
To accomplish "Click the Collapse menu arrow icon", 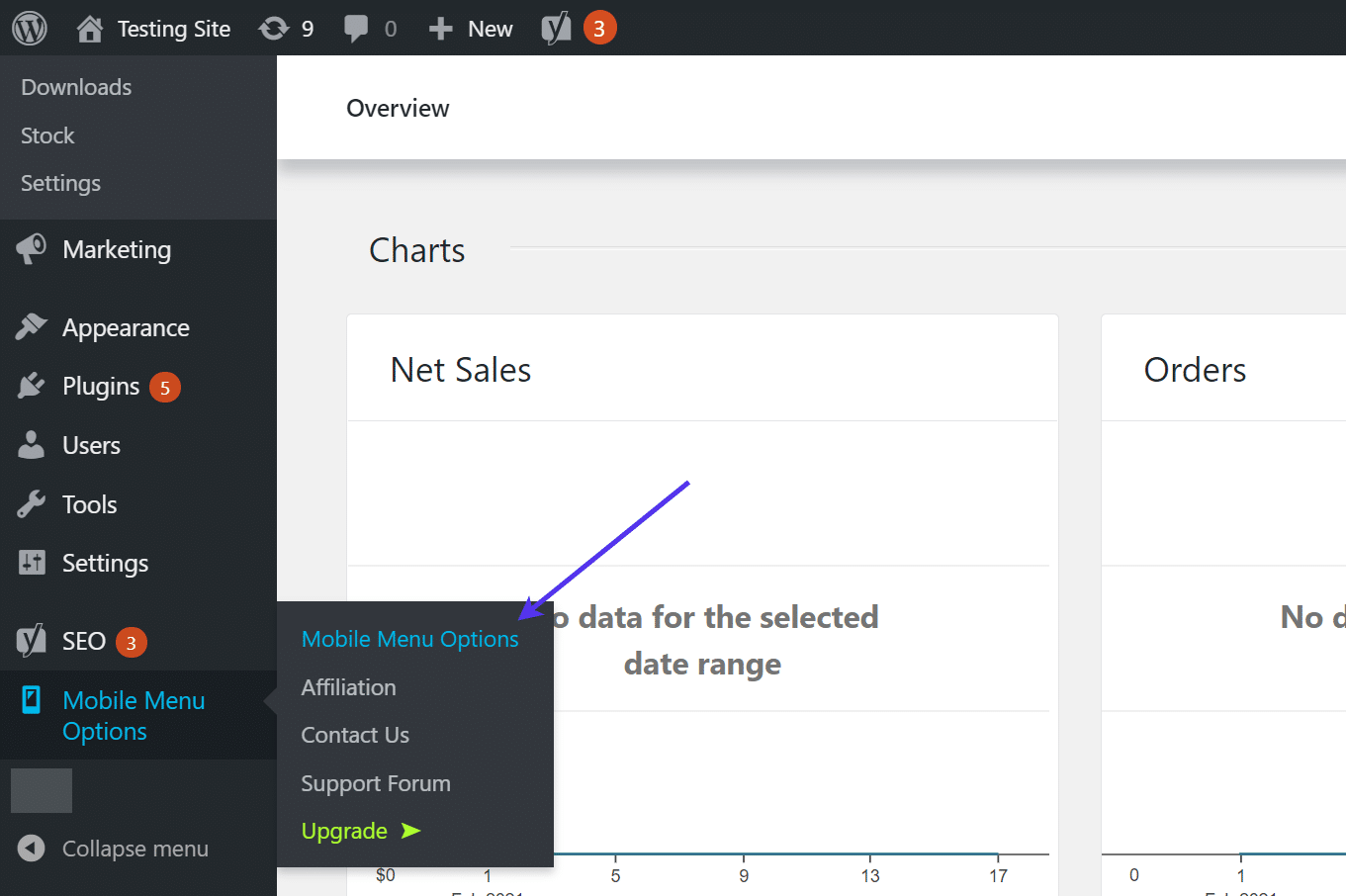I will [32, 849].
